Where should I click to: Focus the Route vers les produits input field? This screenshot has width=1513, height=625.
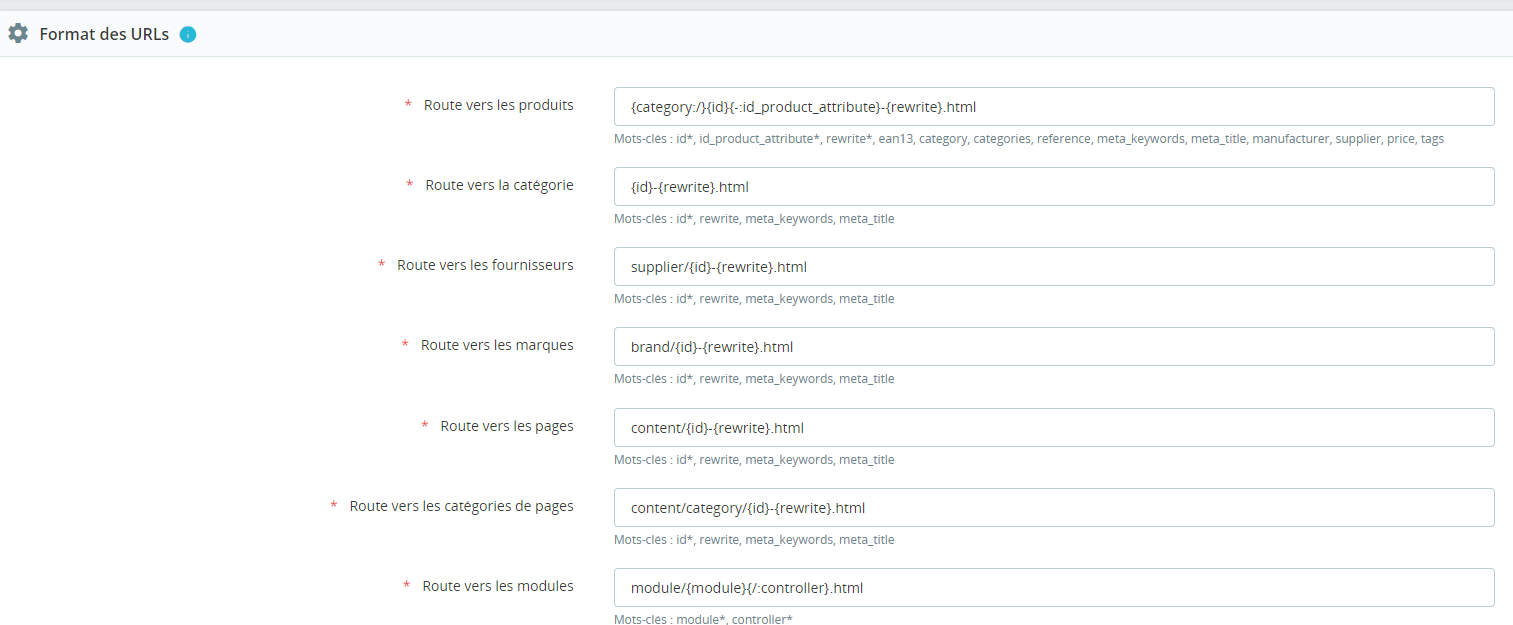[1054, 106]
